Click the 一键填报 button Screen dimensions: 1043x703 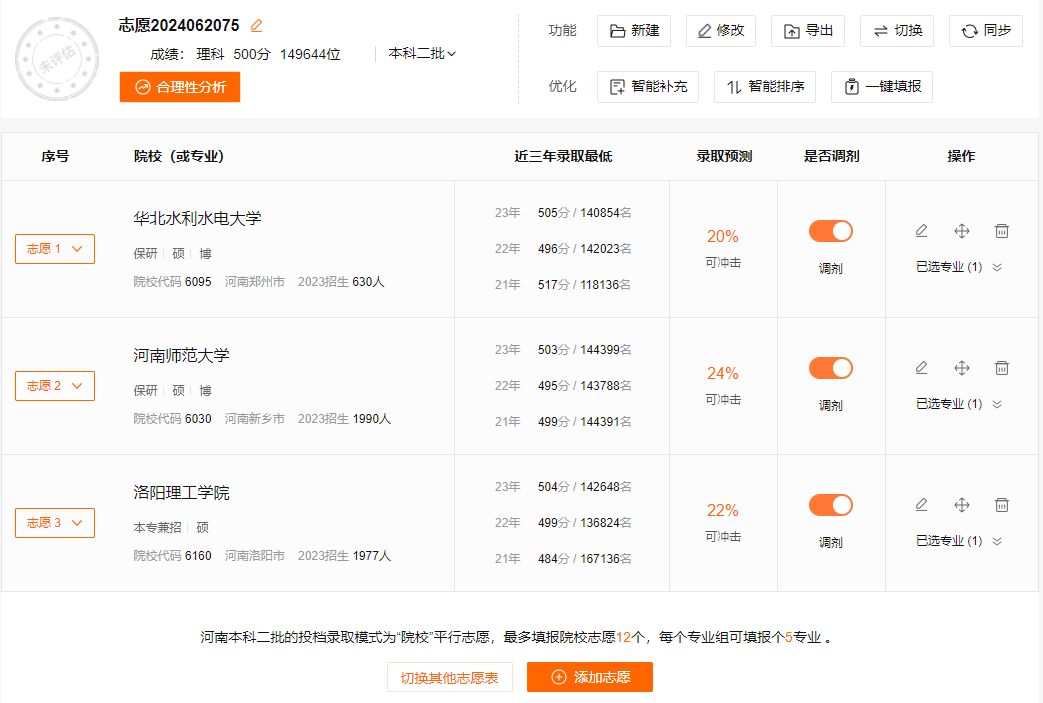(x=882, y=86)
